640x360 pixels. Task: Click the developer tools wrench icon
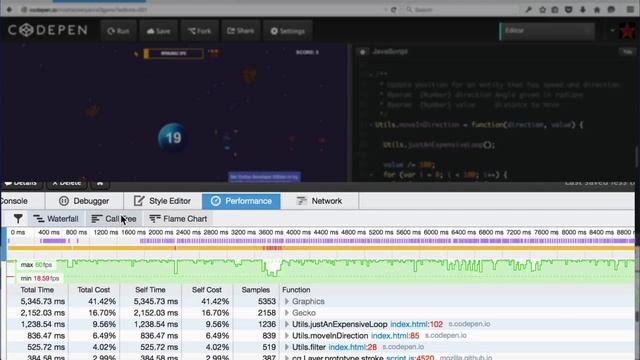pyautogui.click(x=529, y=10)
